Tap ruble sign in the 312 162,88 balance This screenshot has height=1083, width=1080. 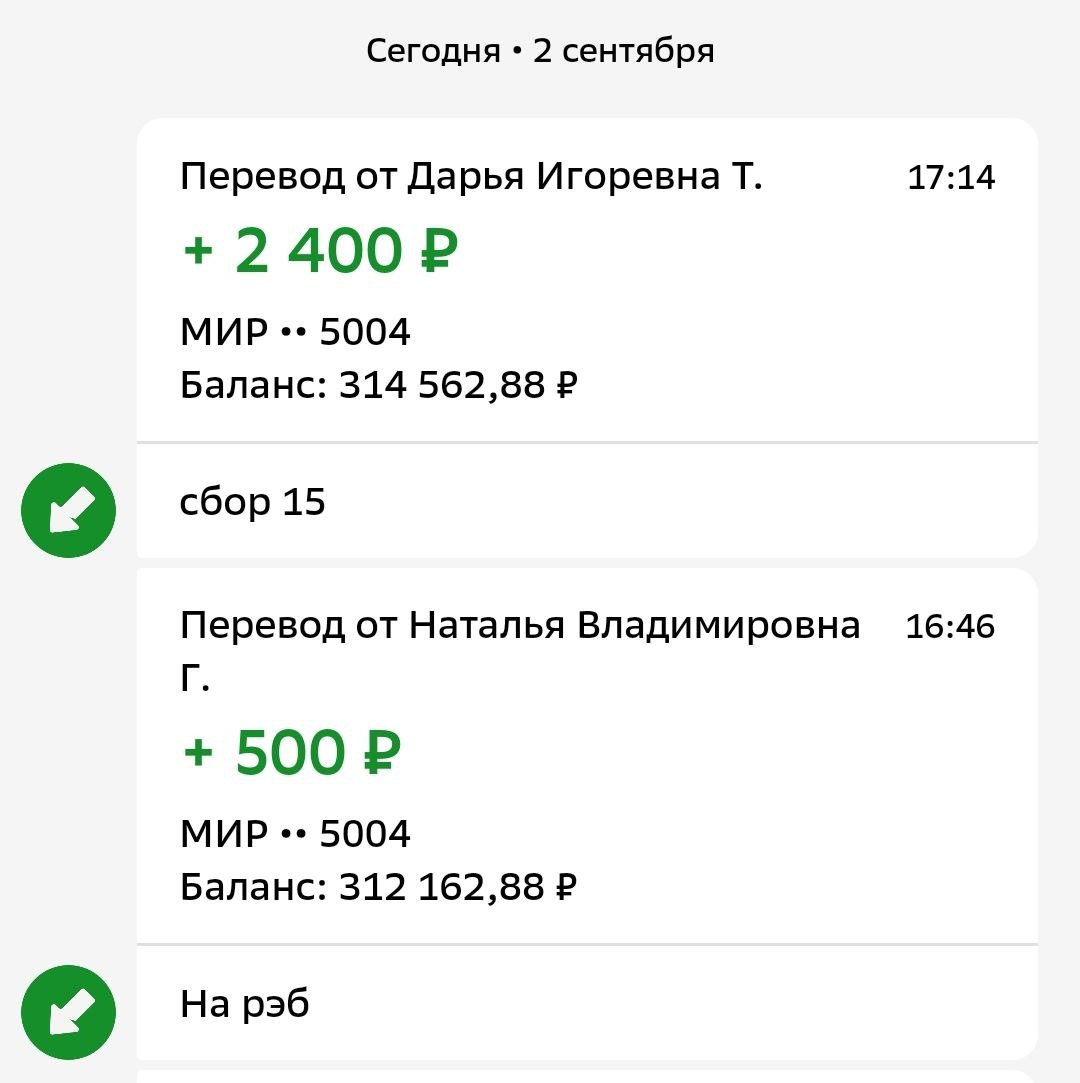(567, 887)
